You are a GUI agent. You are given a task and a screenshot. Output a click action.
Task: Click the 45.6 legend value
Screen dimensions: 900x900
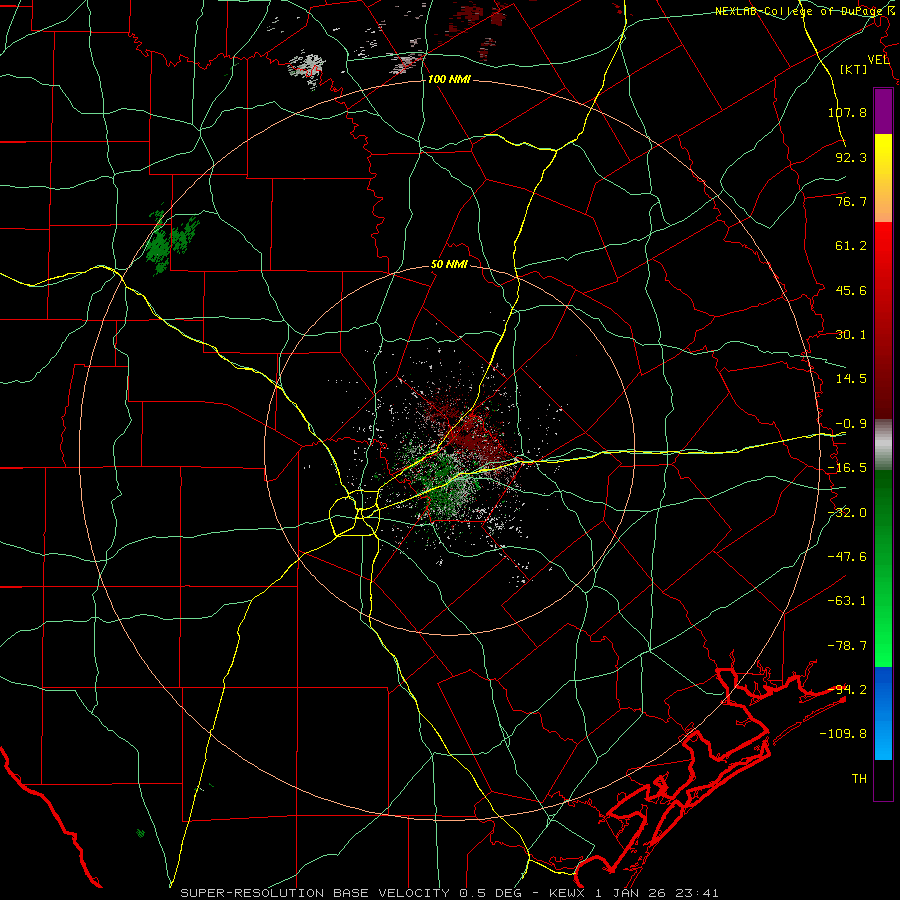851,290
